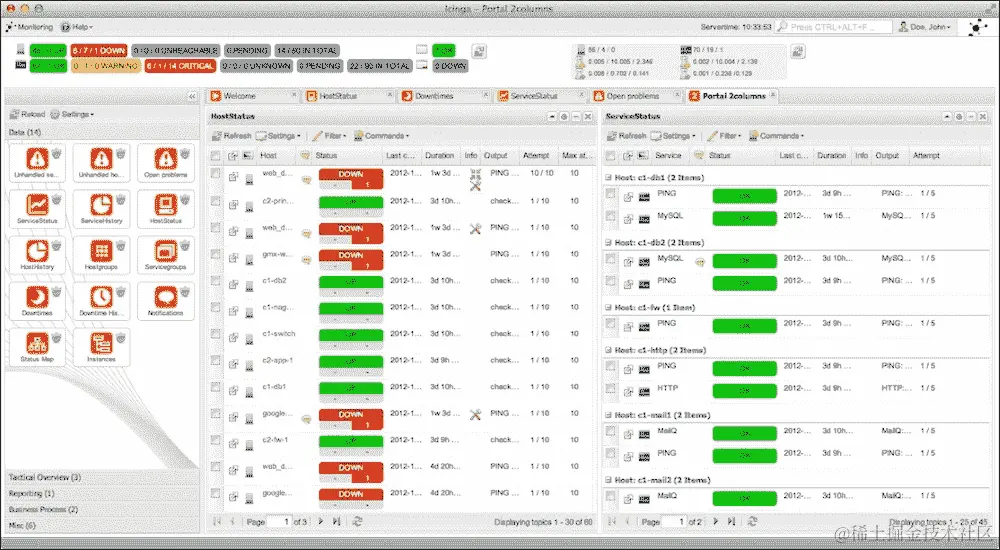Open the HostStatus Filter dropdown

click(x=329, y=135)
